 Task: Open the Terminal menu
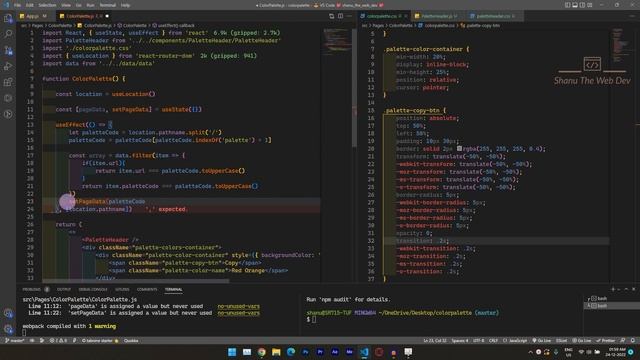pos(108,5)
